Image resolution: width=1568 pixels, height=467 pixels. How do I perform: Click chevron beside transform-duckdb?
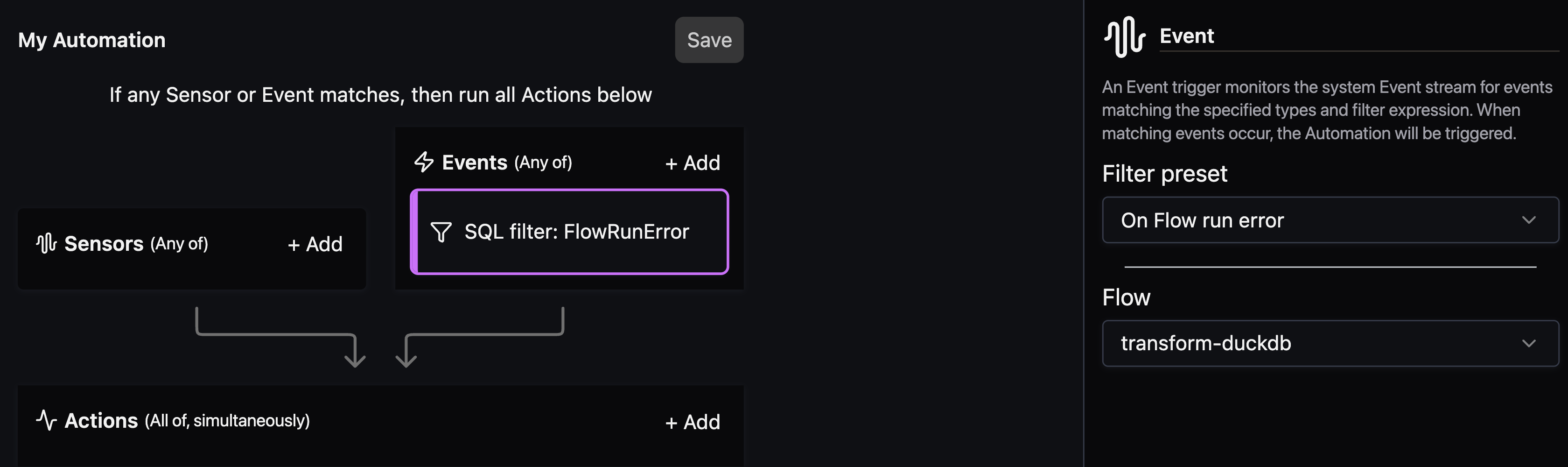tap(1528, 343)
